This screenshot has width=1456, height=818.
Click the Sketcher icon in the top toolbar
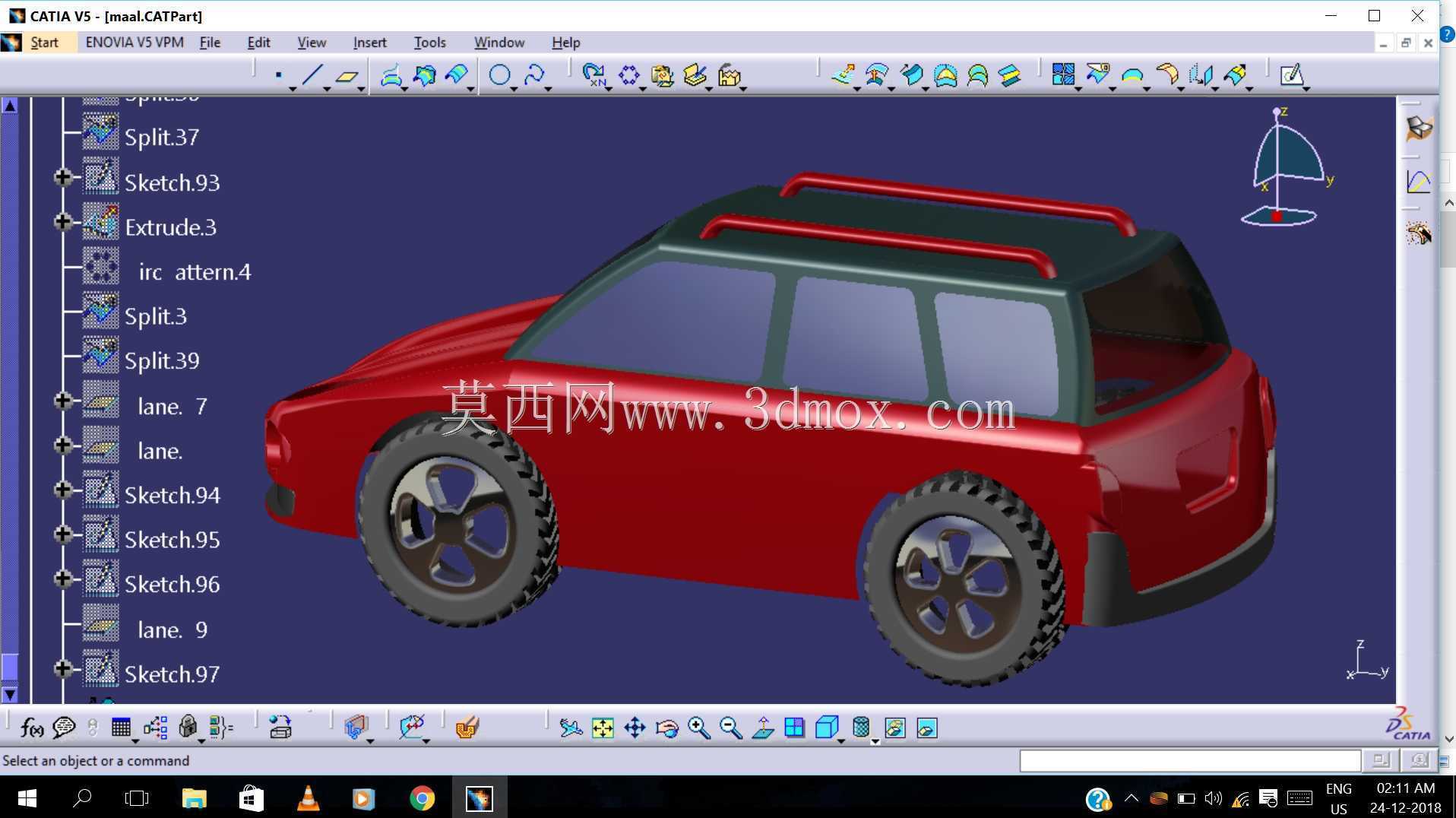(x=1293, y=75)
